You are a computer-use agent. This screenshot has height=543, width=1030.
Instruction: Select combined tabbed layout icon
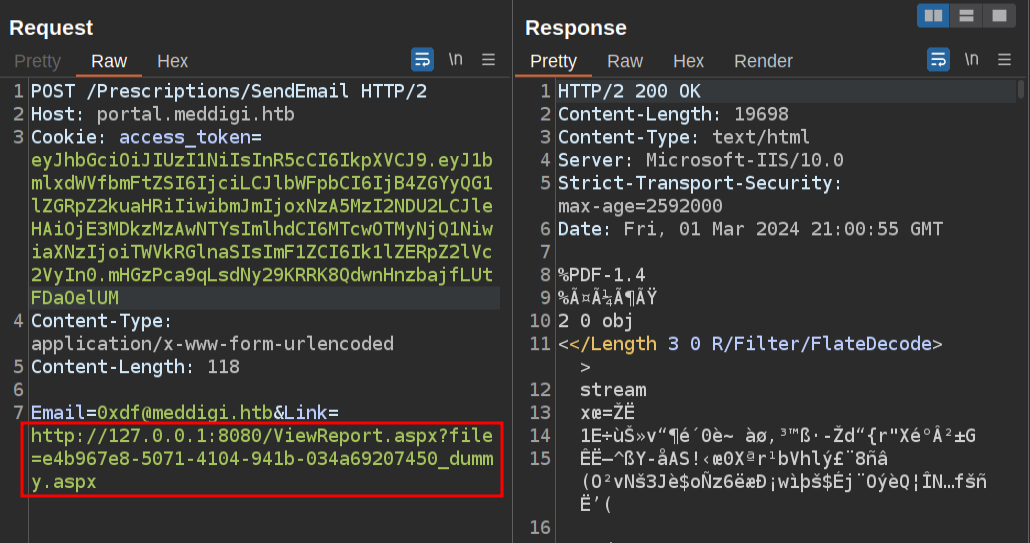(x=998, y=15)
